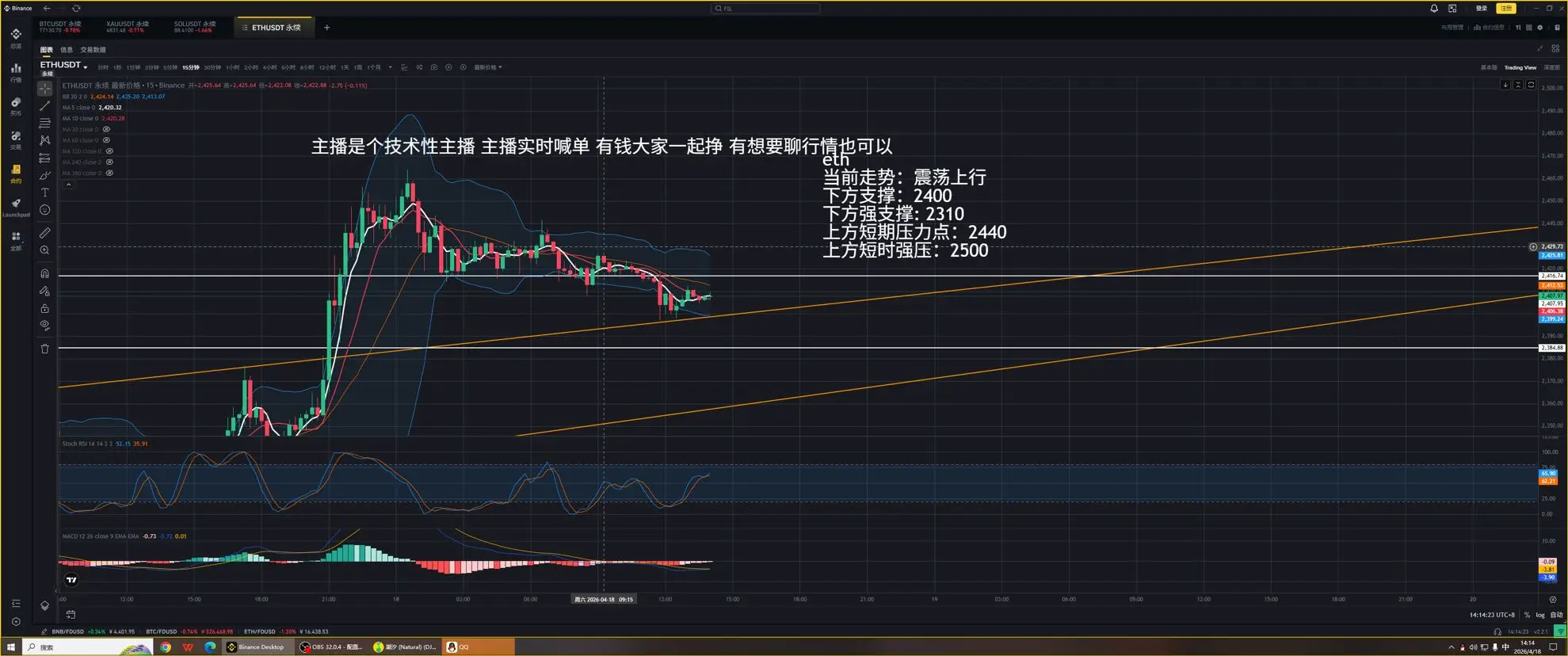The width and height of the screenshot is (1568, 656).
Task: Open the Futures (合约) sidebar section
Action: pos(16,174)
